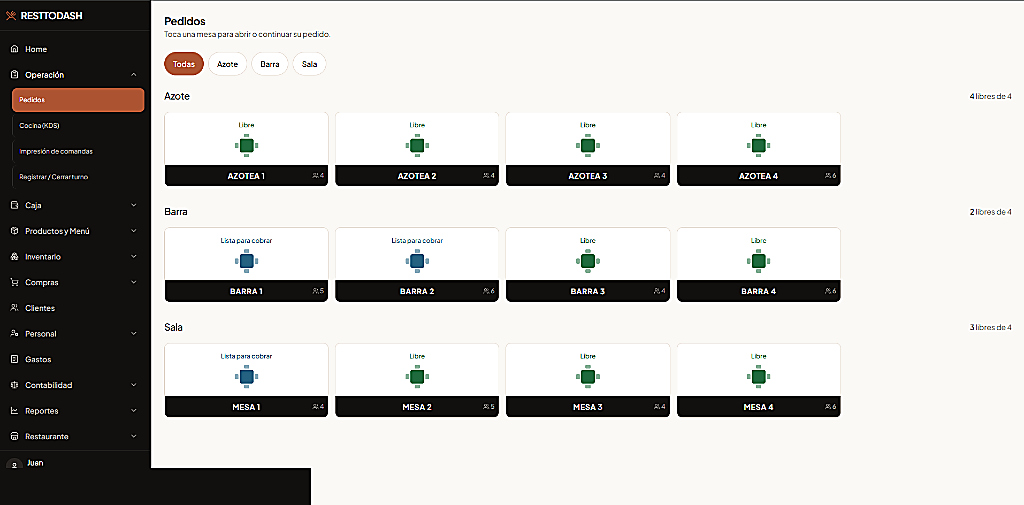This screenshot has width=1024, height=505.
Task: Click the Clientes people icon
Action: [x=14, y=308]
